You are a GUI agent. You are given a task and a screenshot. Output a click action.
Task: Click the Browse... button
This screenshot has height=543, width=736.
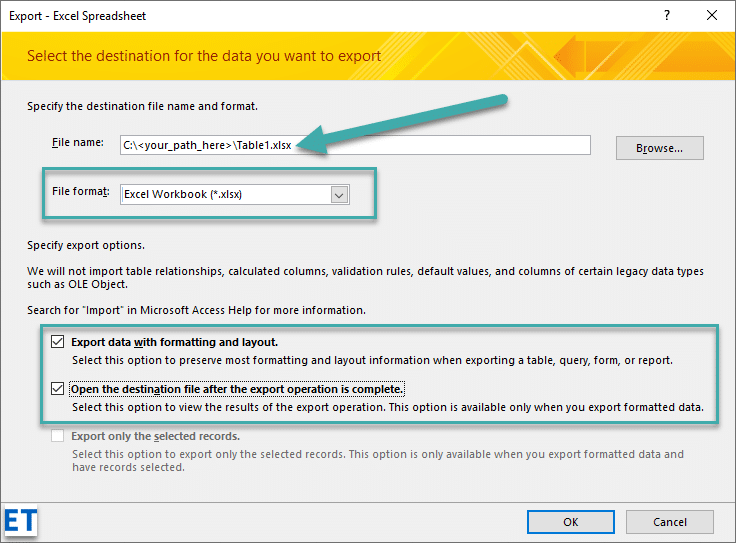[659, 148]
